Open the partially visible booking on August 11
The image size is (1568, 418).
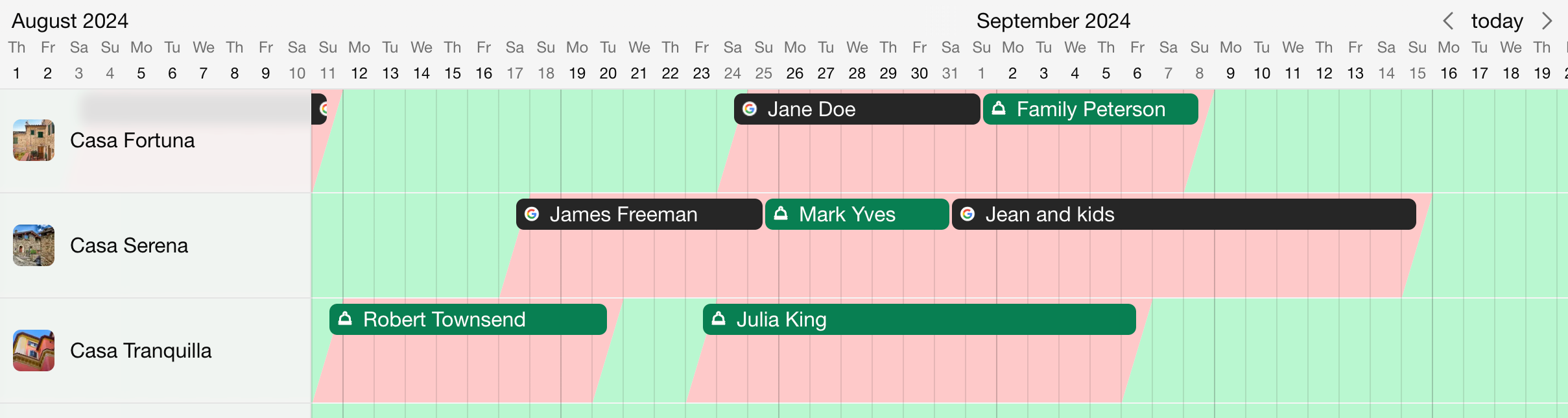319,109
